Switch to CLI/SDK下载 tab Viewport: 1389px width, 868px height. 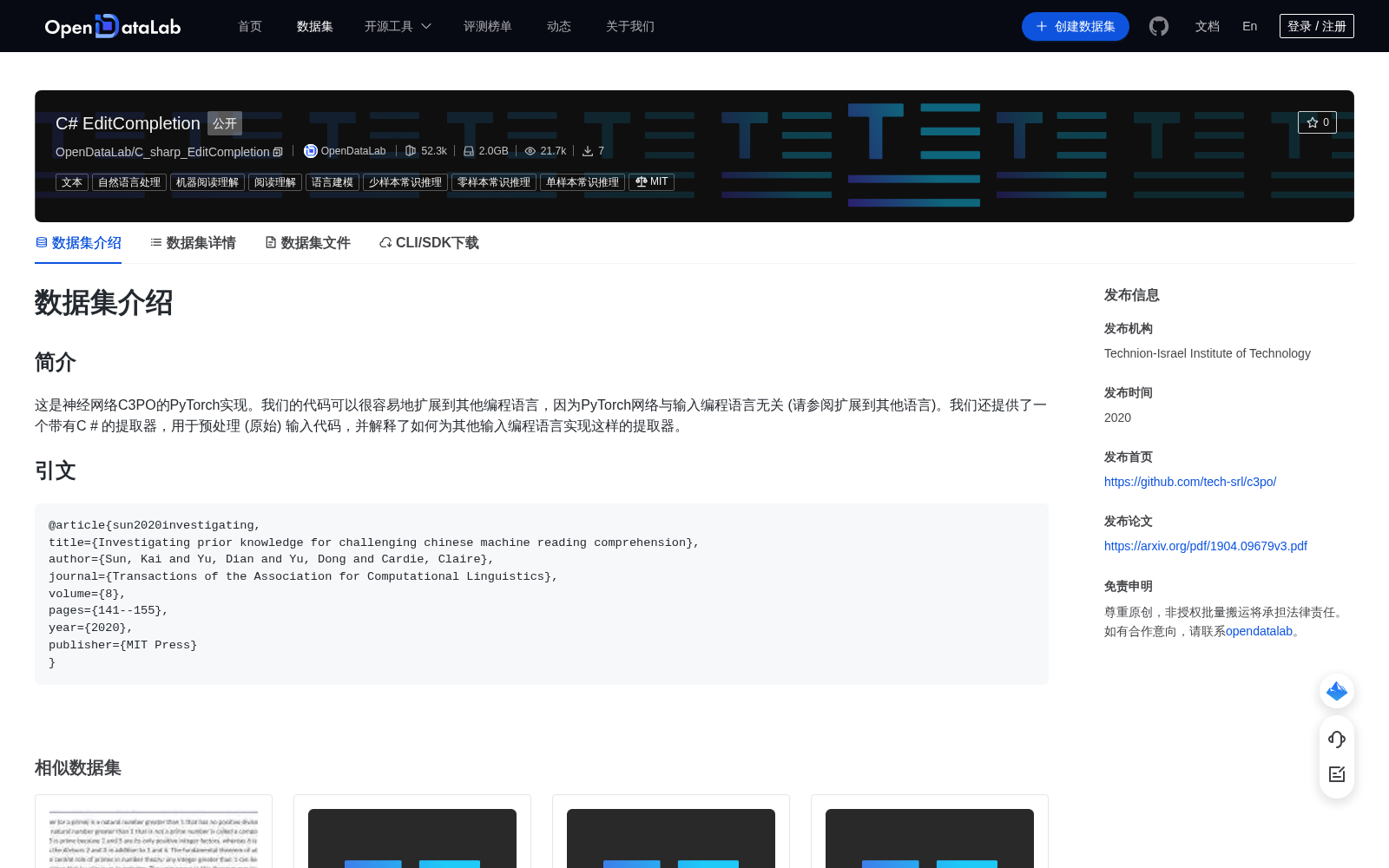pos(429,243)
